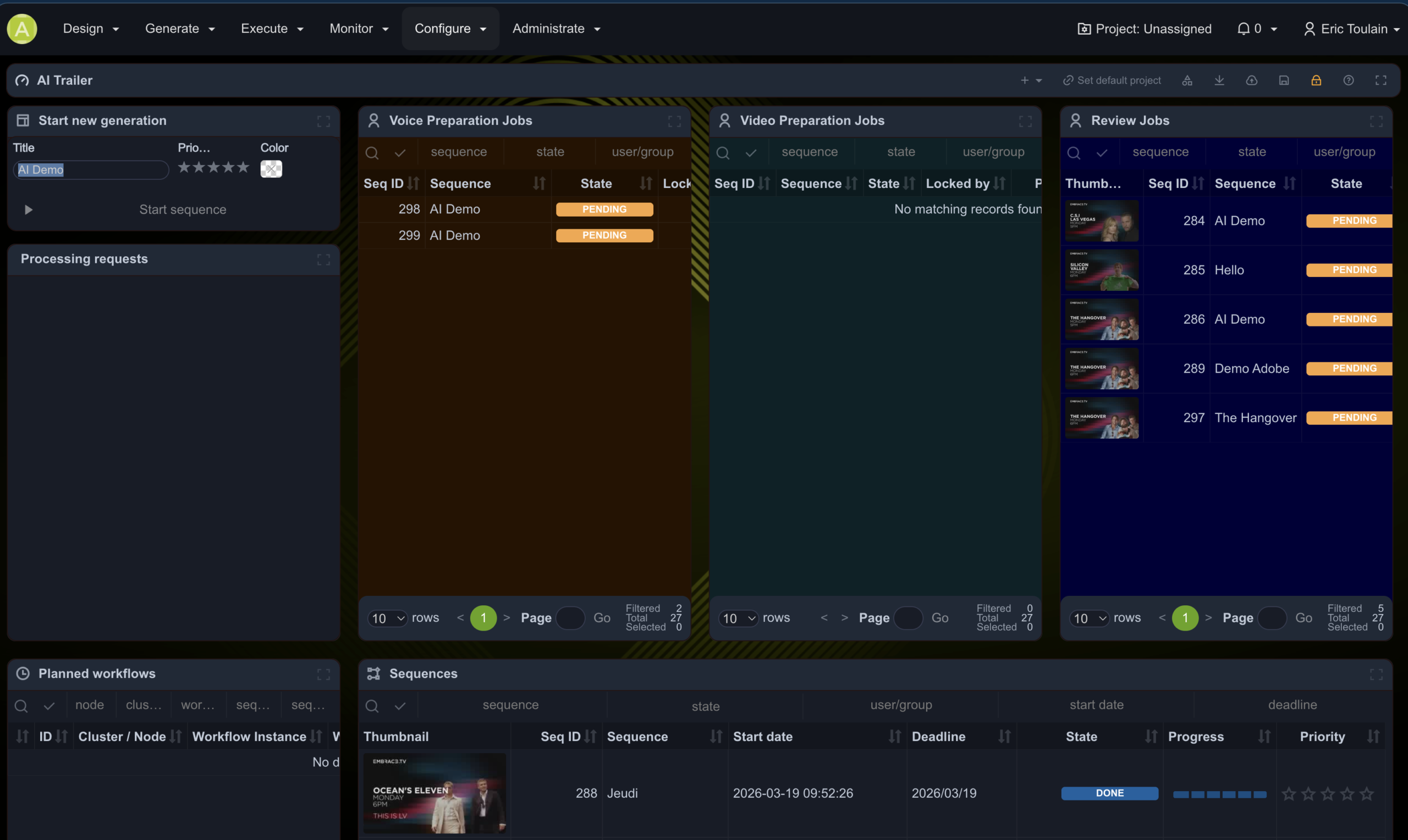Screen dimensions: 1408x840
Task: Expand the Review Jobs panel to fullscreen
Action: click(x=1376, y=121)
